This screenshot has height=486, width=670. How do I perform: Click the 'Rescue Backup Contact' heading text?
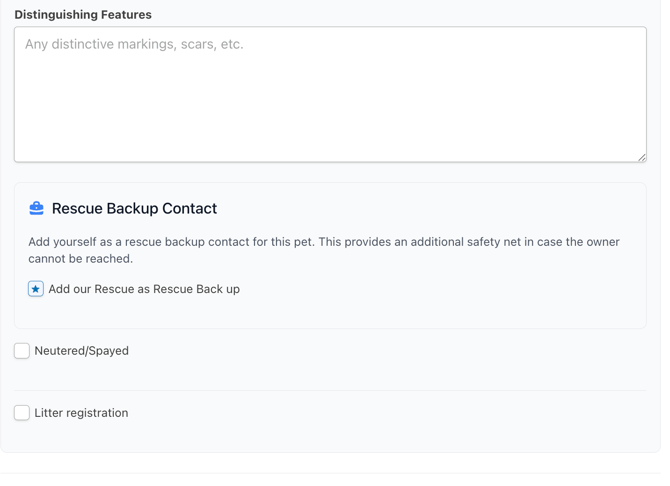click(x=134, y=209)
